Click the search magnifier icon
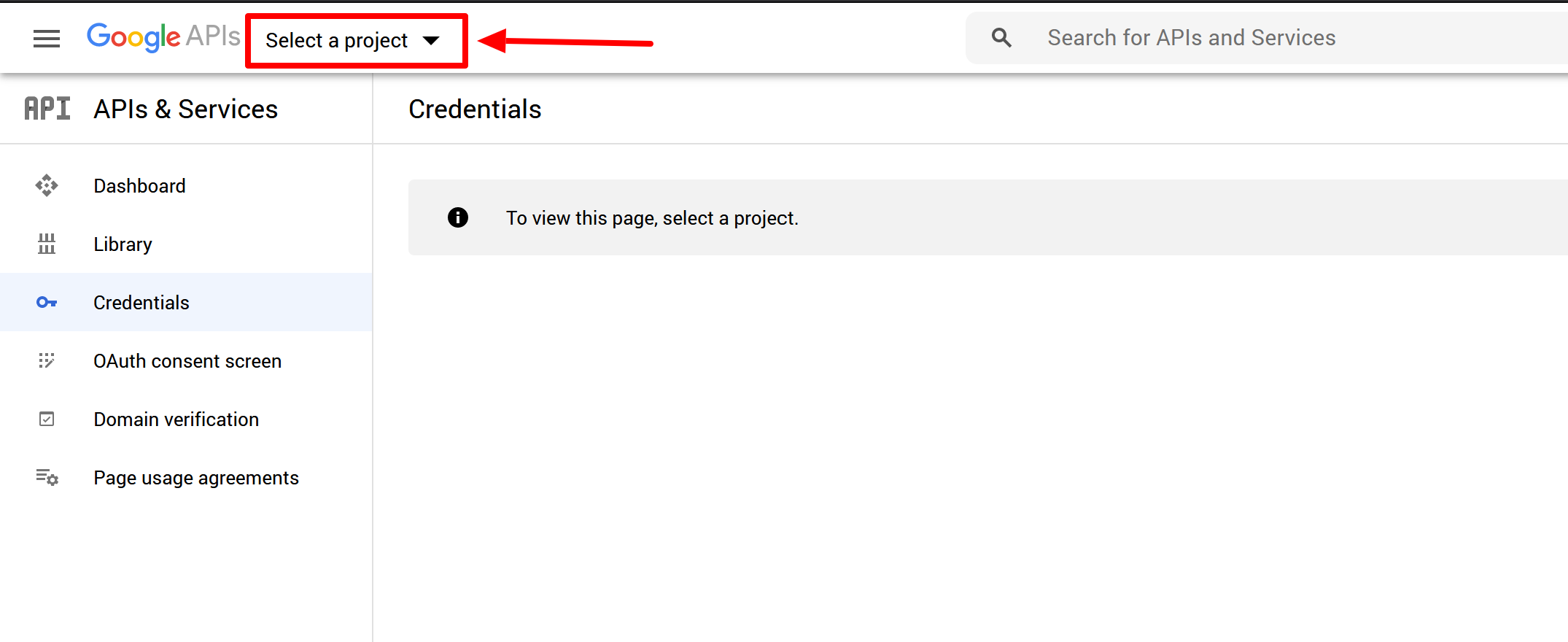1568x642 pixels. 1001,38
